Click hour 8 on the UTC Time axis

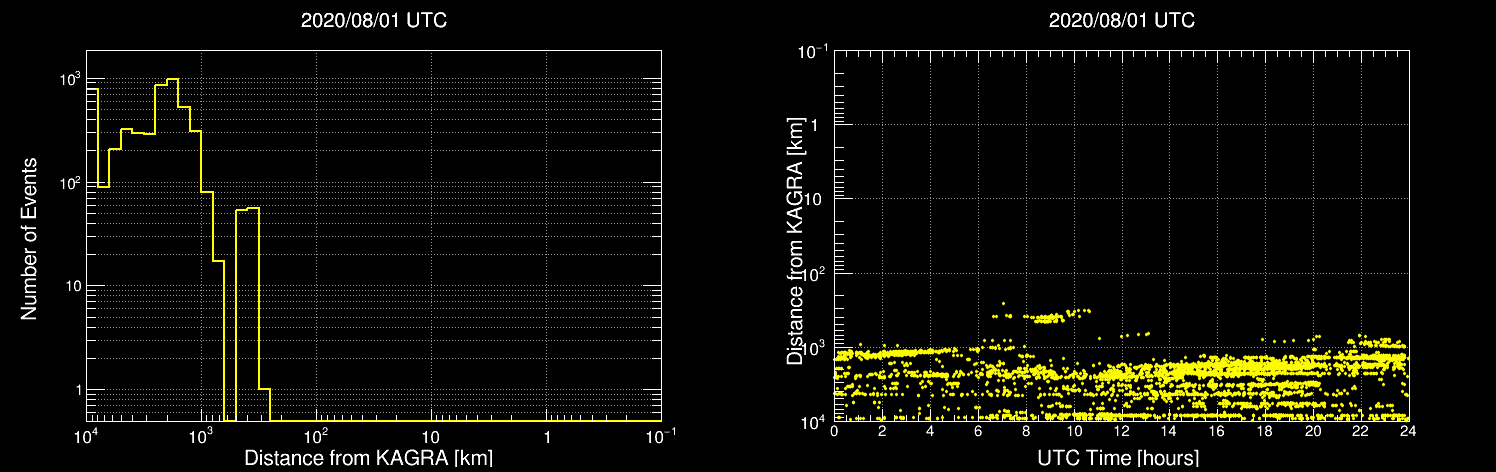(1026, 432)
